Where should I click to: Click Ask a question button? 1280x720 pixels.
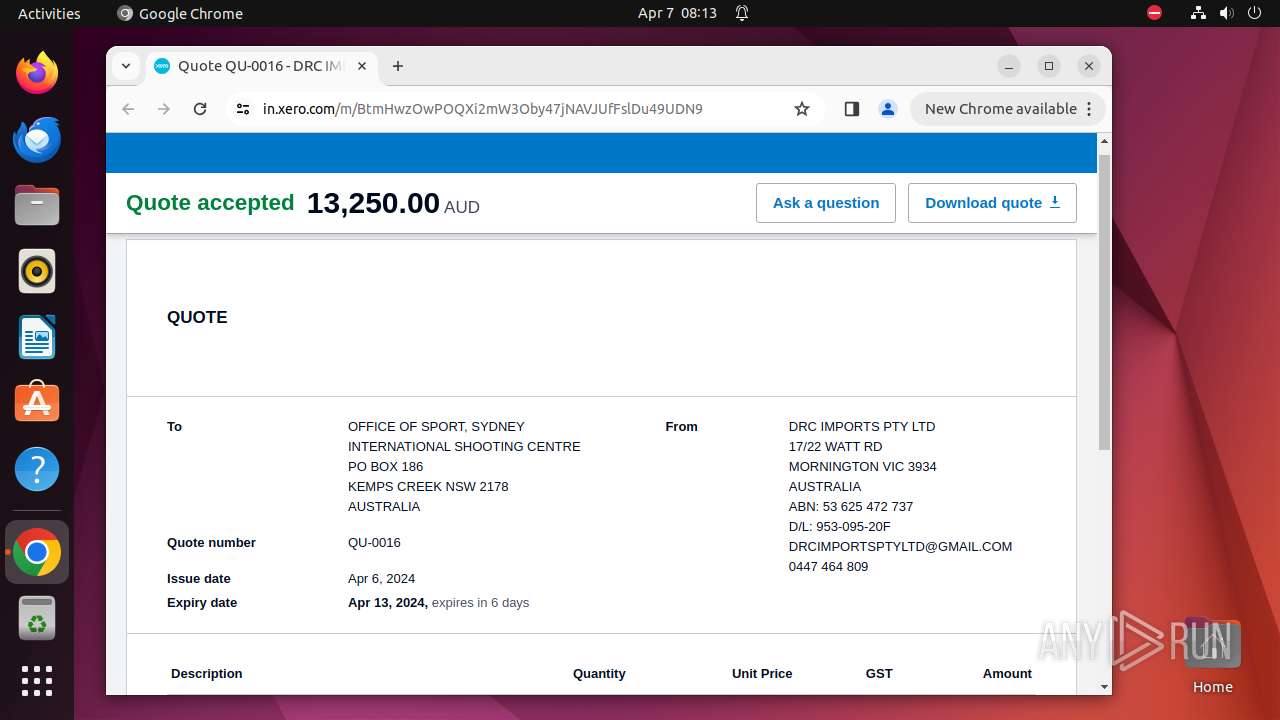click(x=826, y=203)
